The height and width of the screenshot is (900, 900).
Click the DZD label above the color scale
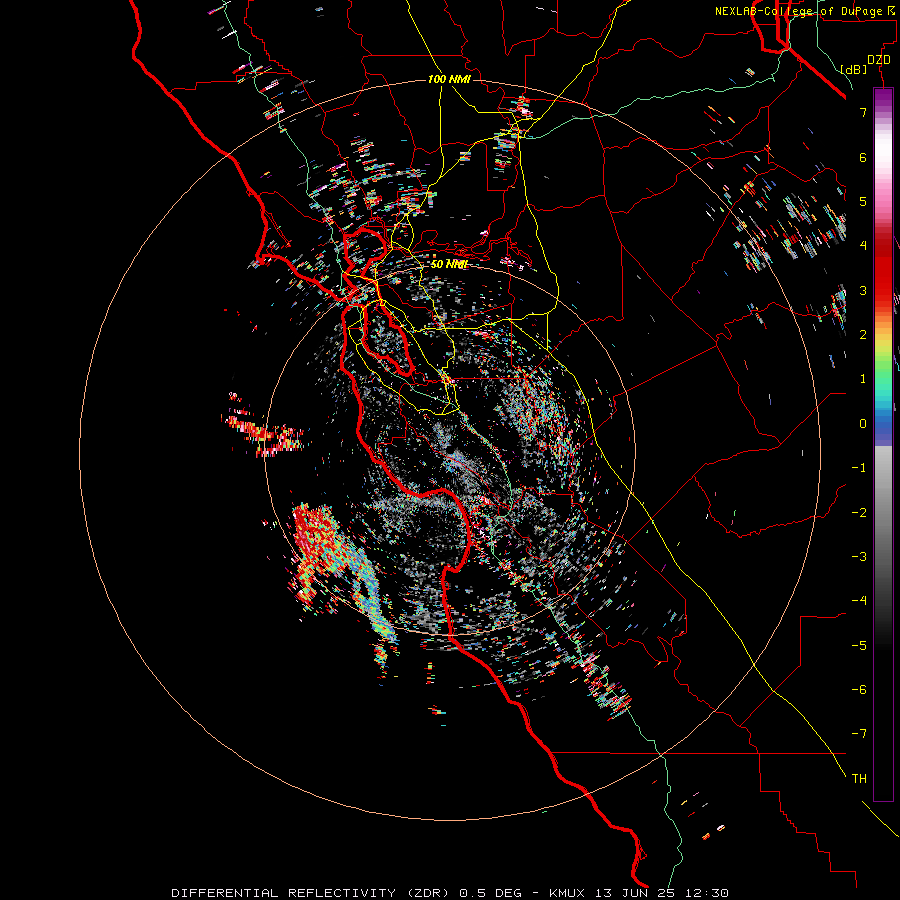[879, 60]
